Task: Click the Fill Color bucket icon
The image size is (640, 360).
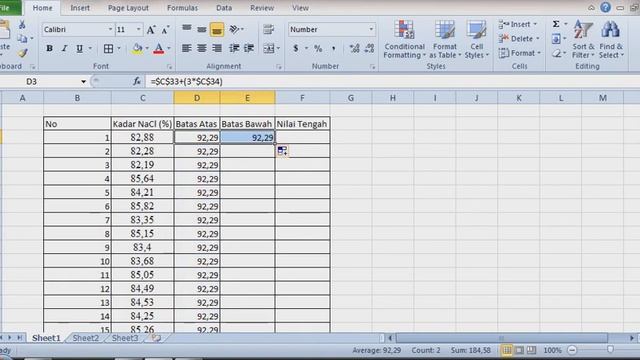Action: point(137,49)
